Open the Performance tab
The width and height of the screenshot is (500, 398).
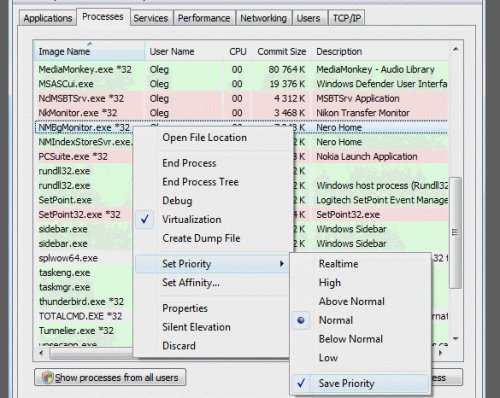click(204, 18)
